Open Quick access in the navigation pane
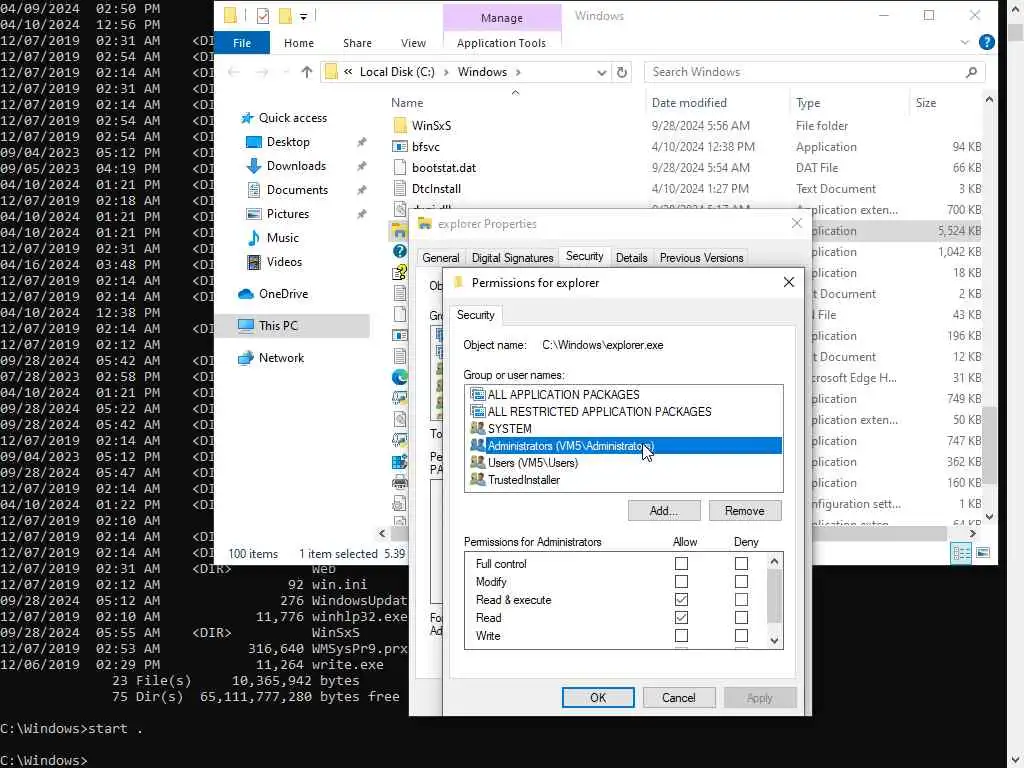The image size is (1024, 768). click(293, 118)
